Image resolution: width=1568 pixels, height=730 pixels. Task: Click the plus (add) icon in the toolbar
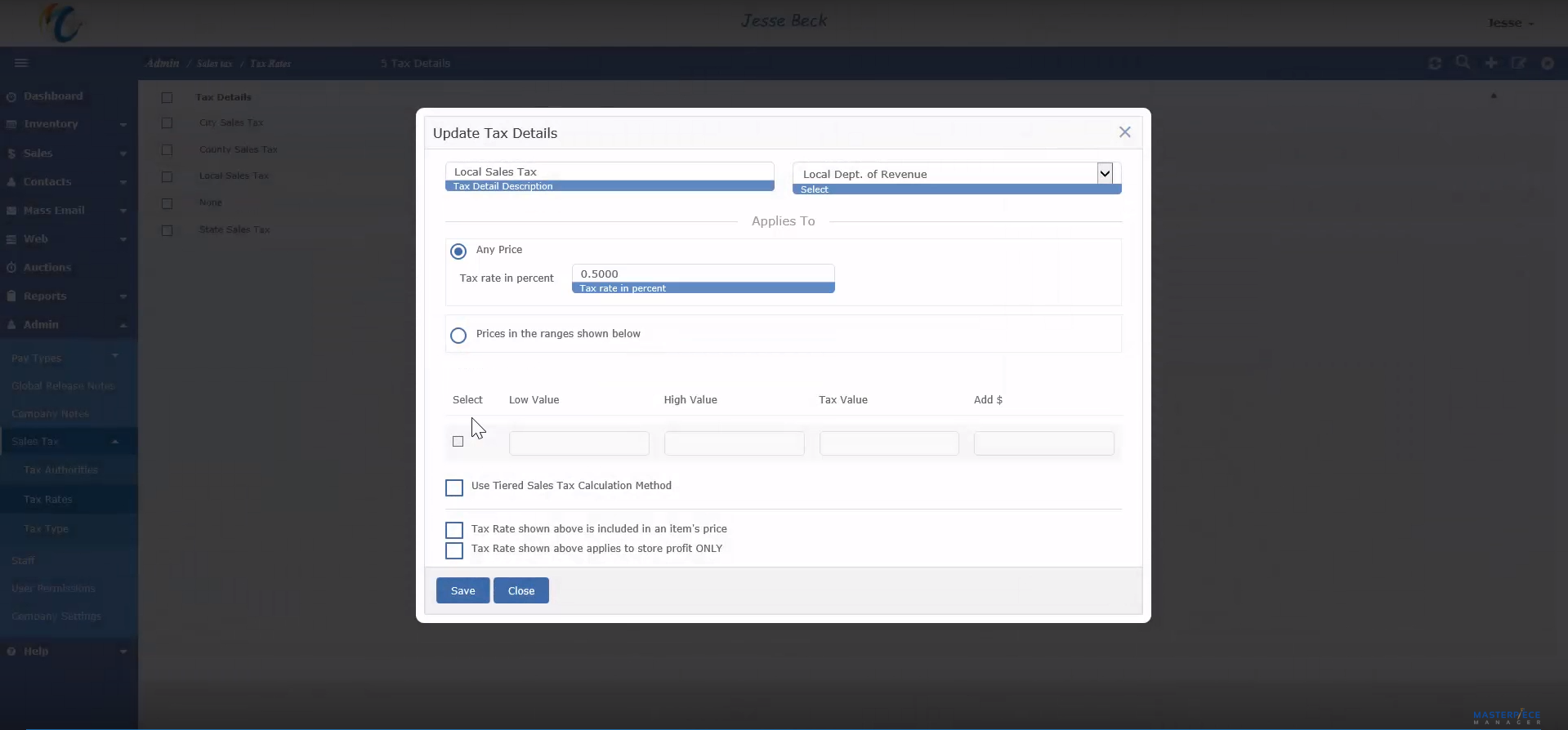pyautogui.click(x=1491, y=63)
